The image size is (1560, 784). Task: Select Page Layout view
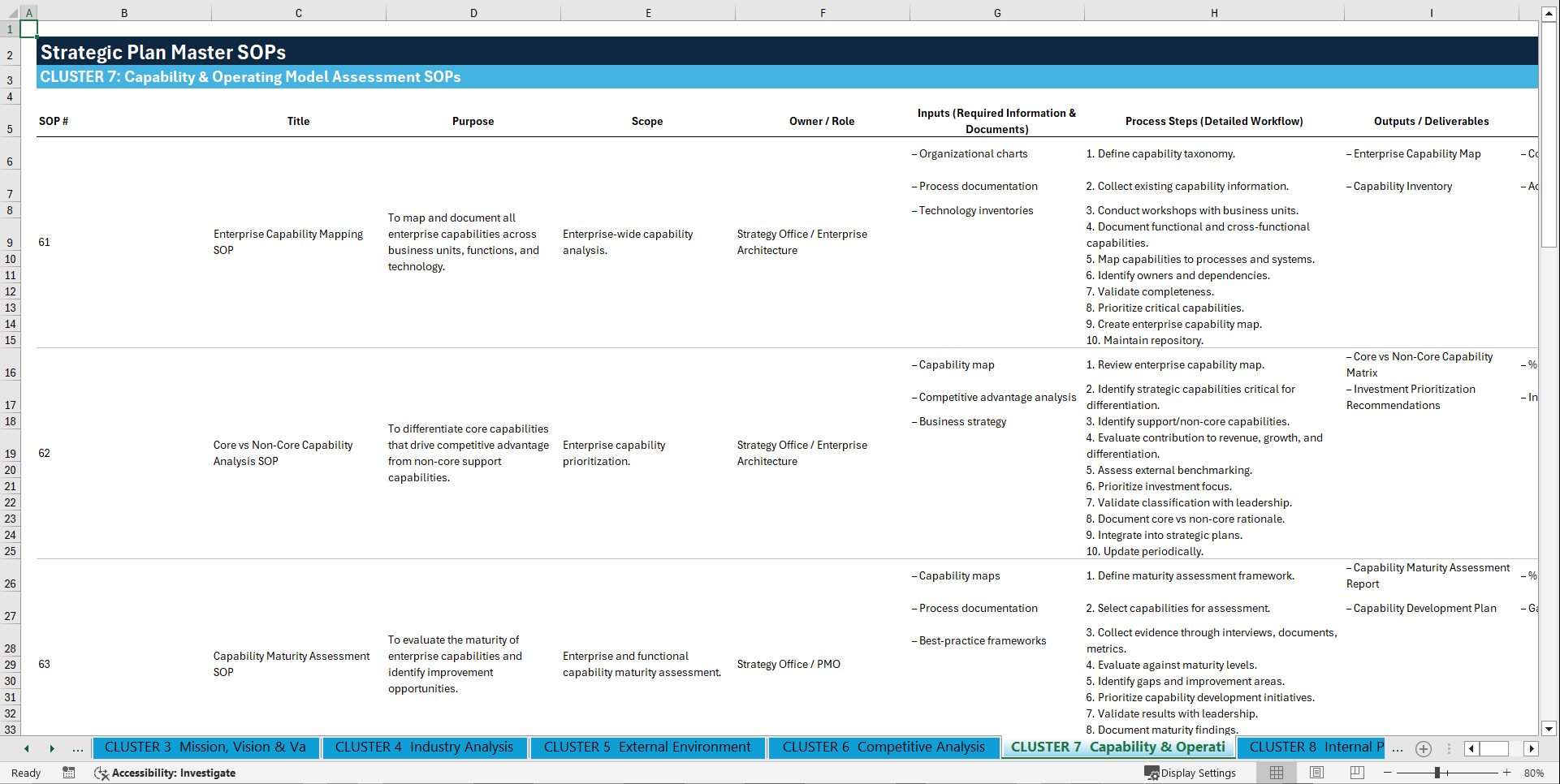(1316, 773)
